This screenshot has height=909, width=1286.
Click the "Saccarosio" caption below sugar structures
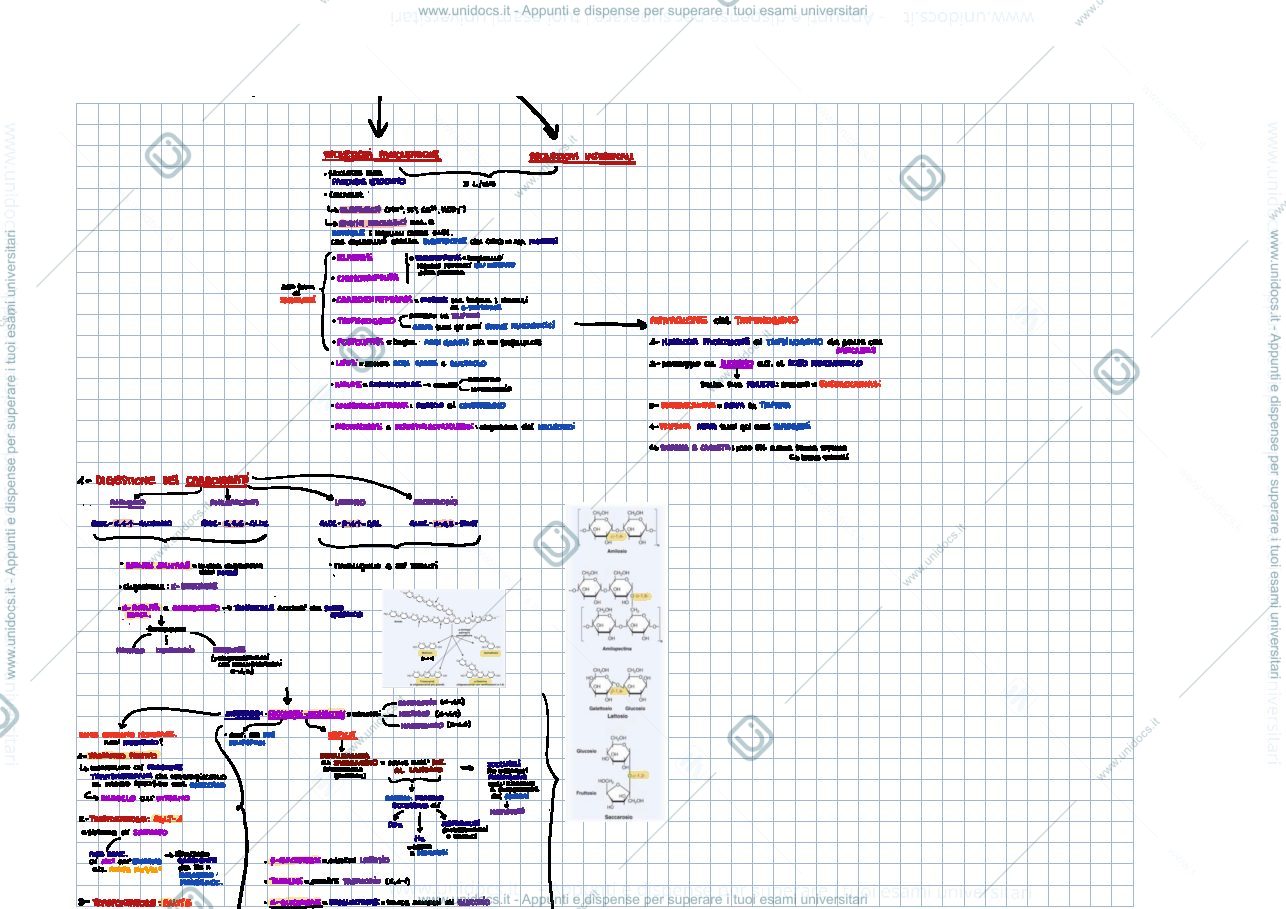pos(621,815)
